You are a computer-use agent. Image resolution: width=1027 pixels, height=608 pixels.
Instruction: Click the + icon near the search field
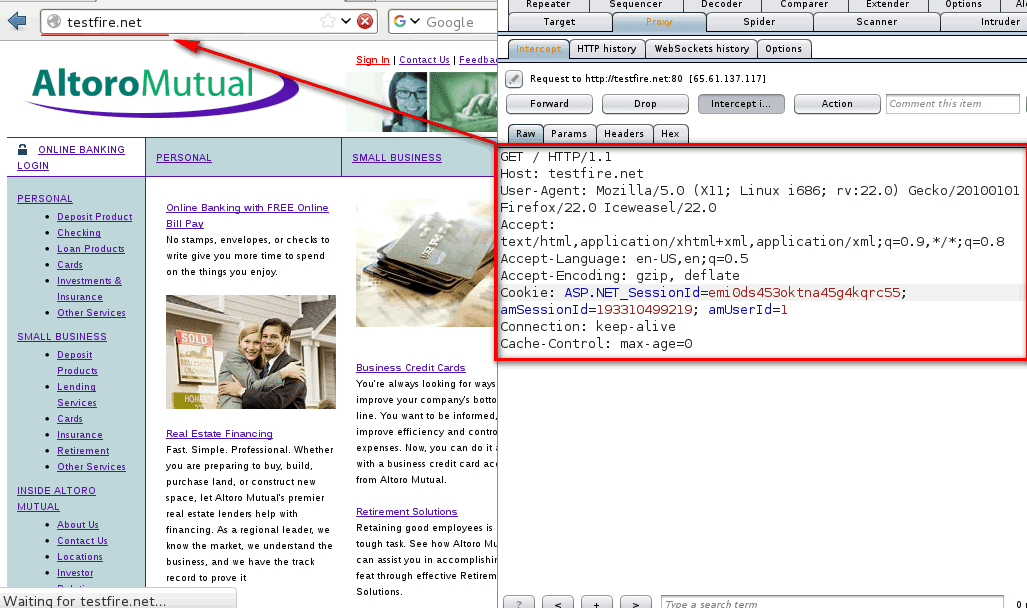coord(596,603)
